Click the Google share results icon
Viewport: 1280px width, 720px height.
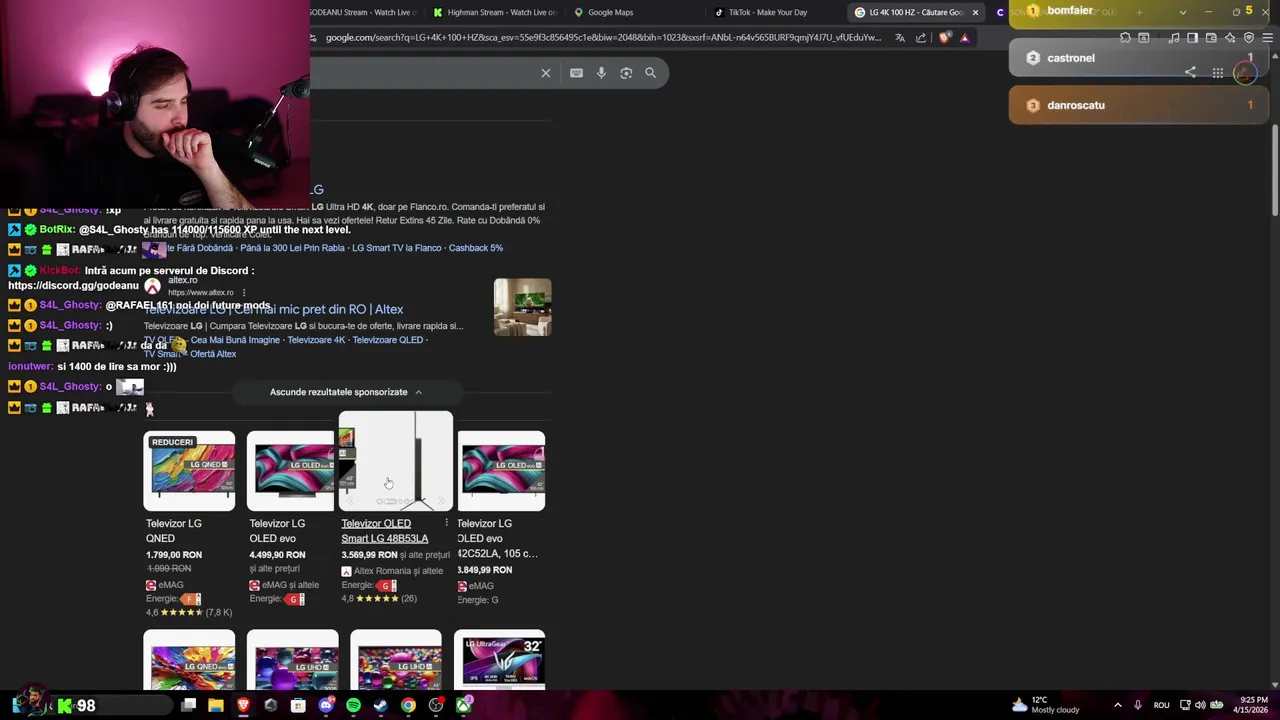[x=1190, y=73]
